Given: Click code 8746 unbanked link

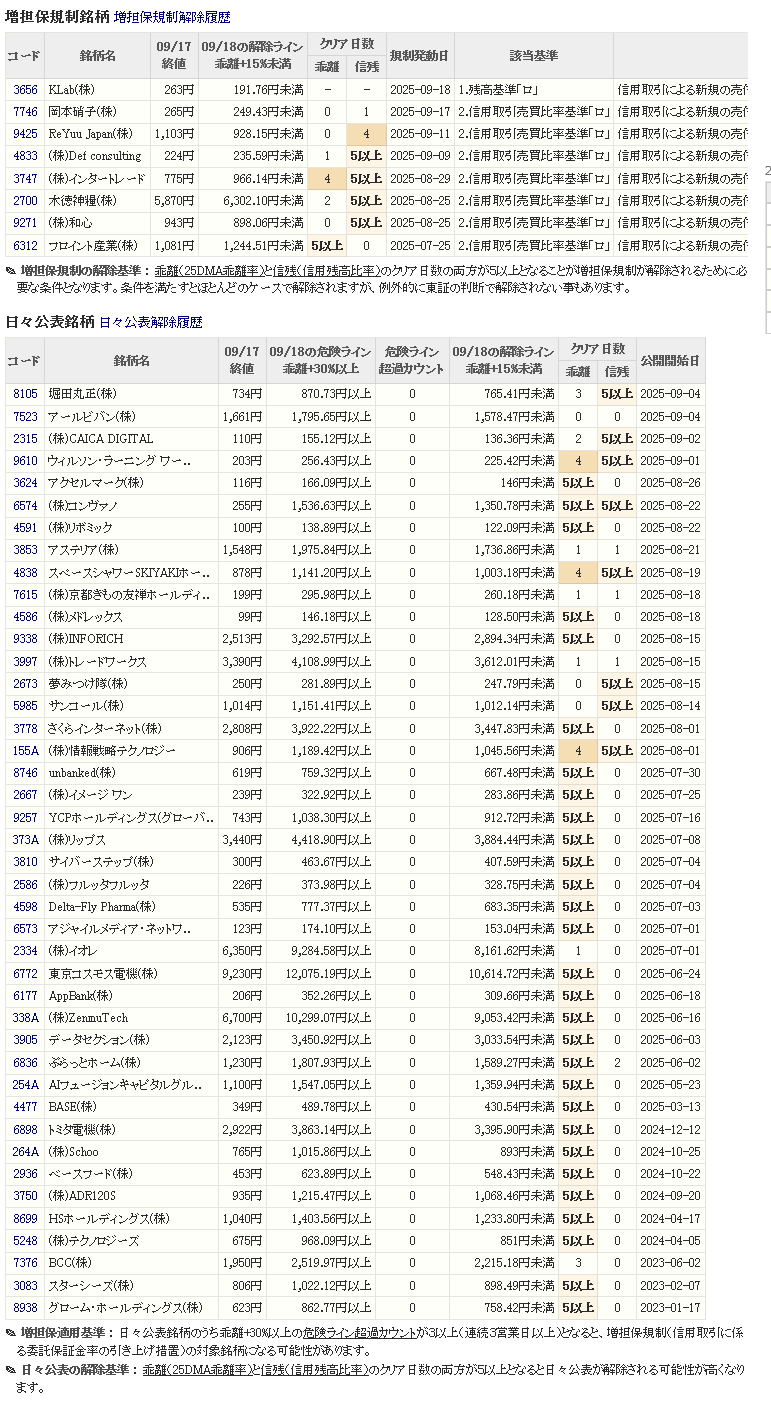Looking at the screenshot, I should point(25,772).
